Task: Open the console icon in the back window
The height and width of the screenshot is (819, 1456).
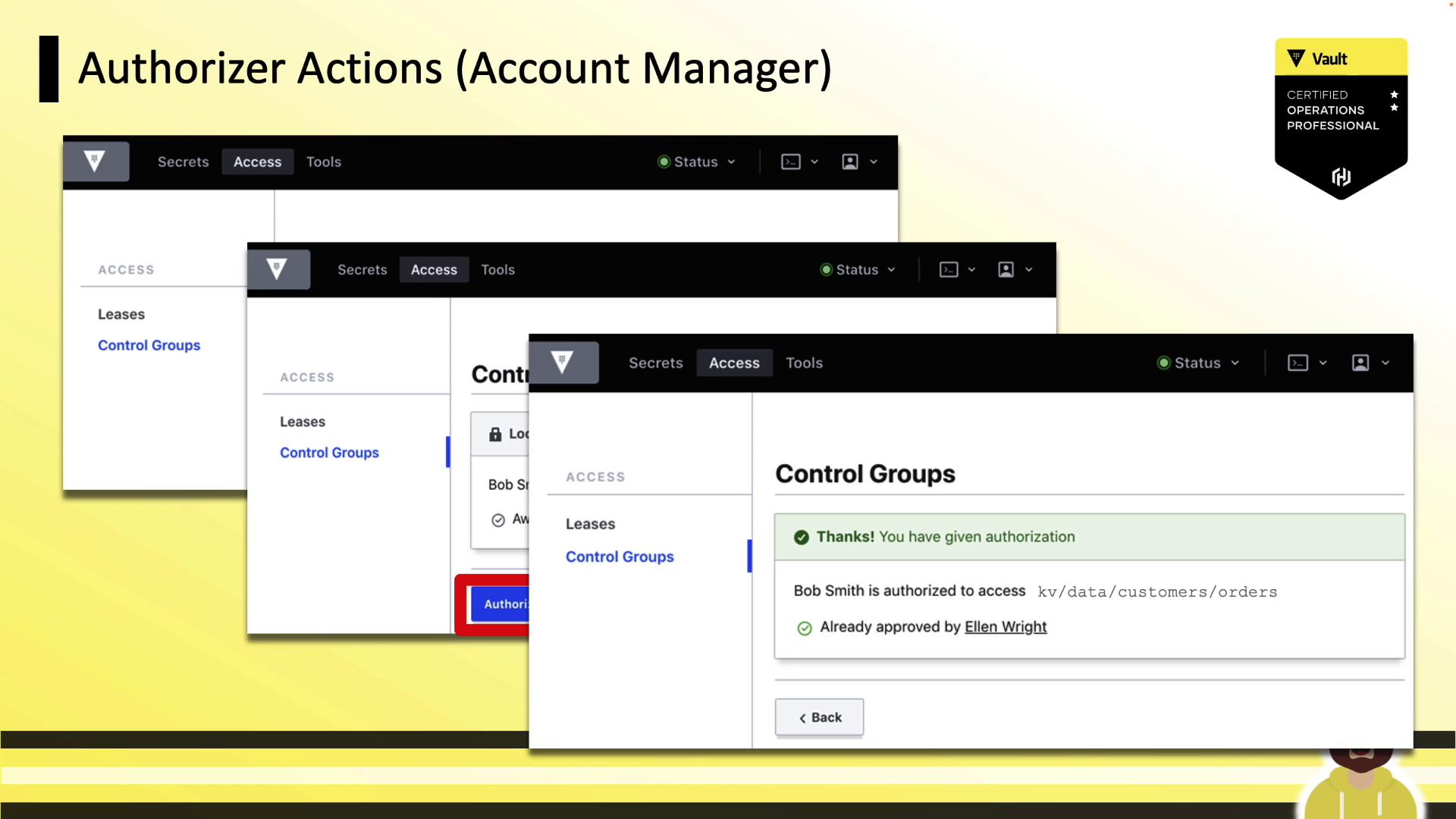Action: coord(791,162)
